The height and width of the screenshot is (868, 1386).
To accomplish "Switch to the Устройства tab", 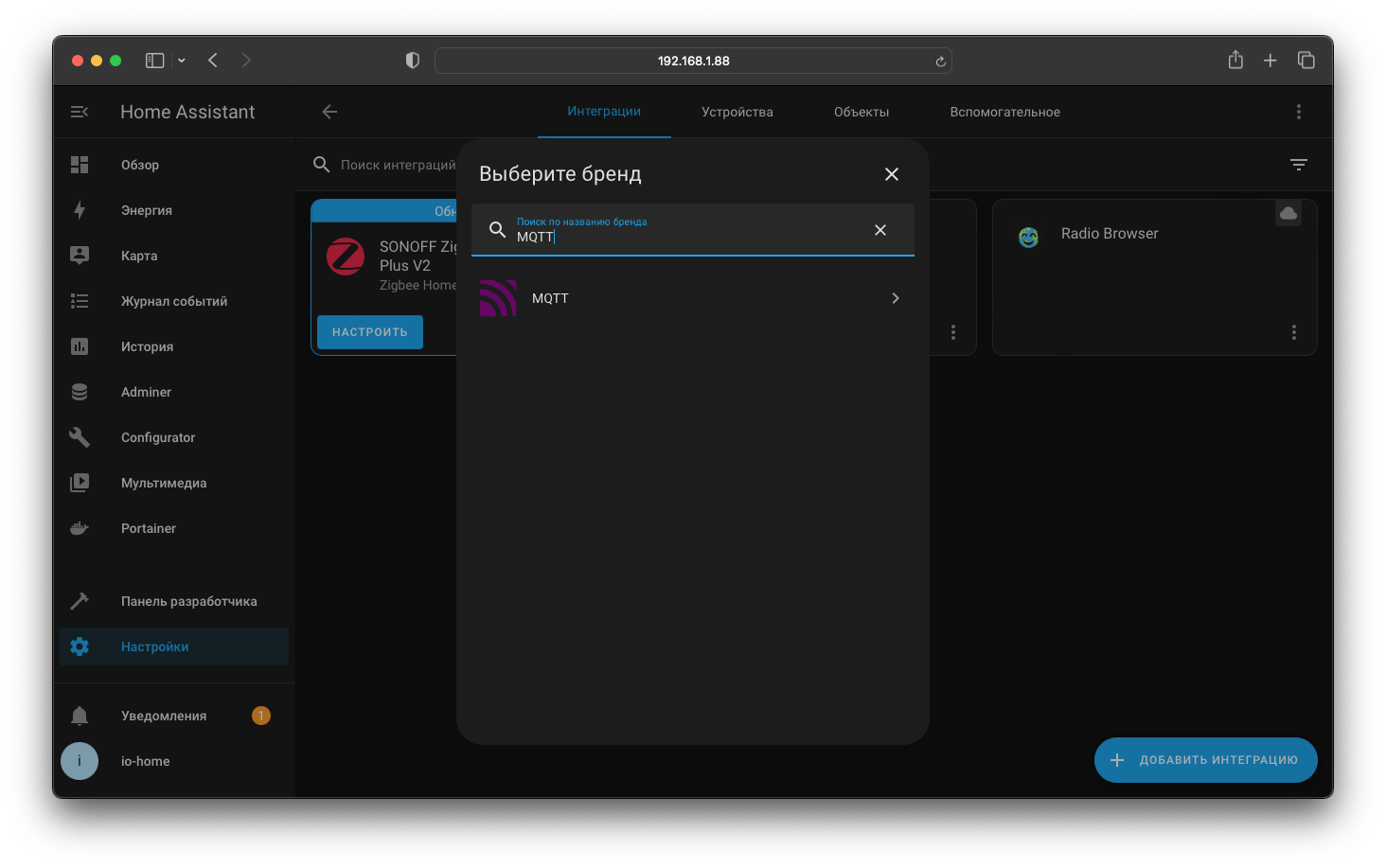I will point(737,112).
